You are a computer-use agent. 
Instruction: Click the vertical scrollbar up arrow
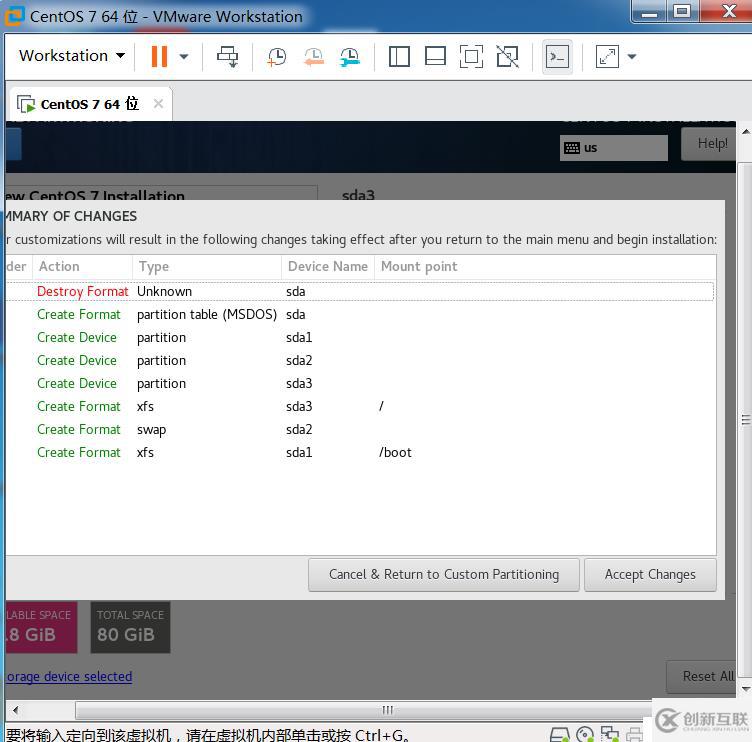click(745, 131)
